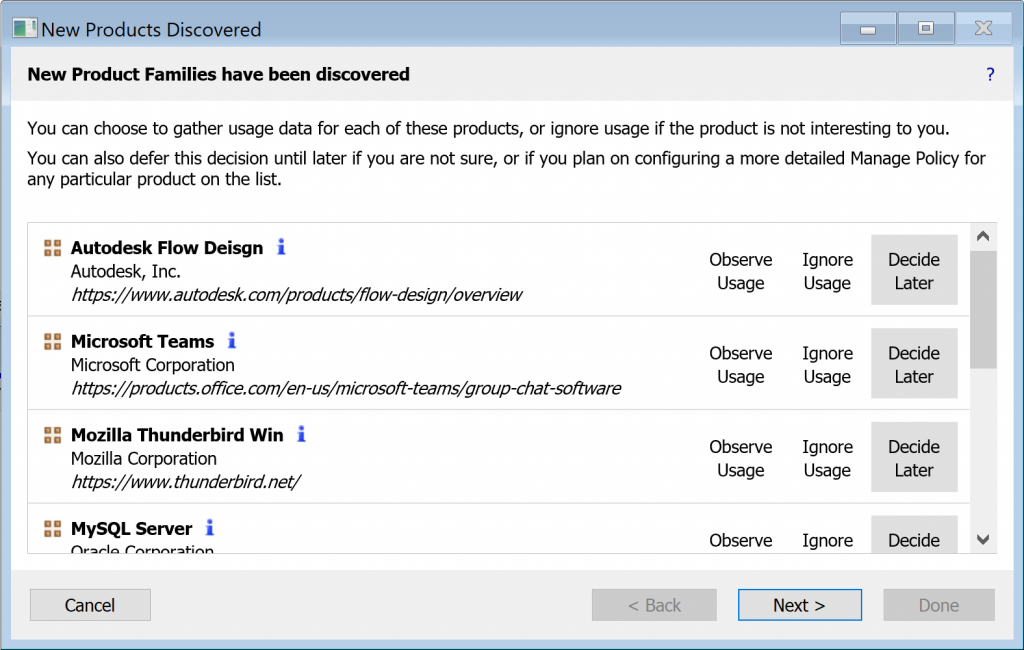Viewport: 1024px width, 650px height.
Task: Click the product list scroll up arrow
Action: pyautogui.click(x=983, y=236)
